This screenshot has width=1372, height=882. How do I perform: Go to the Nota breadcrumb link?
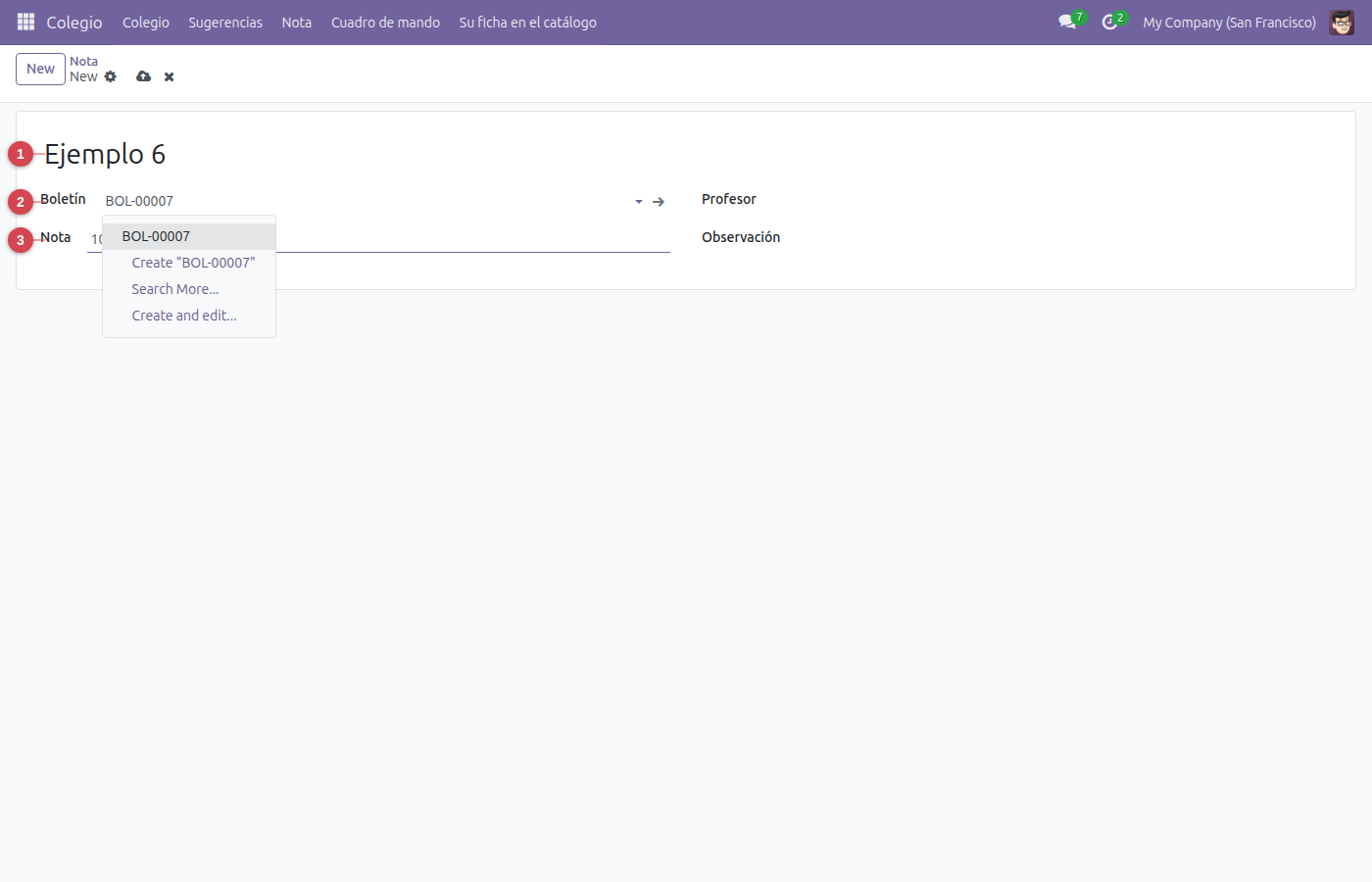[83, 61]
